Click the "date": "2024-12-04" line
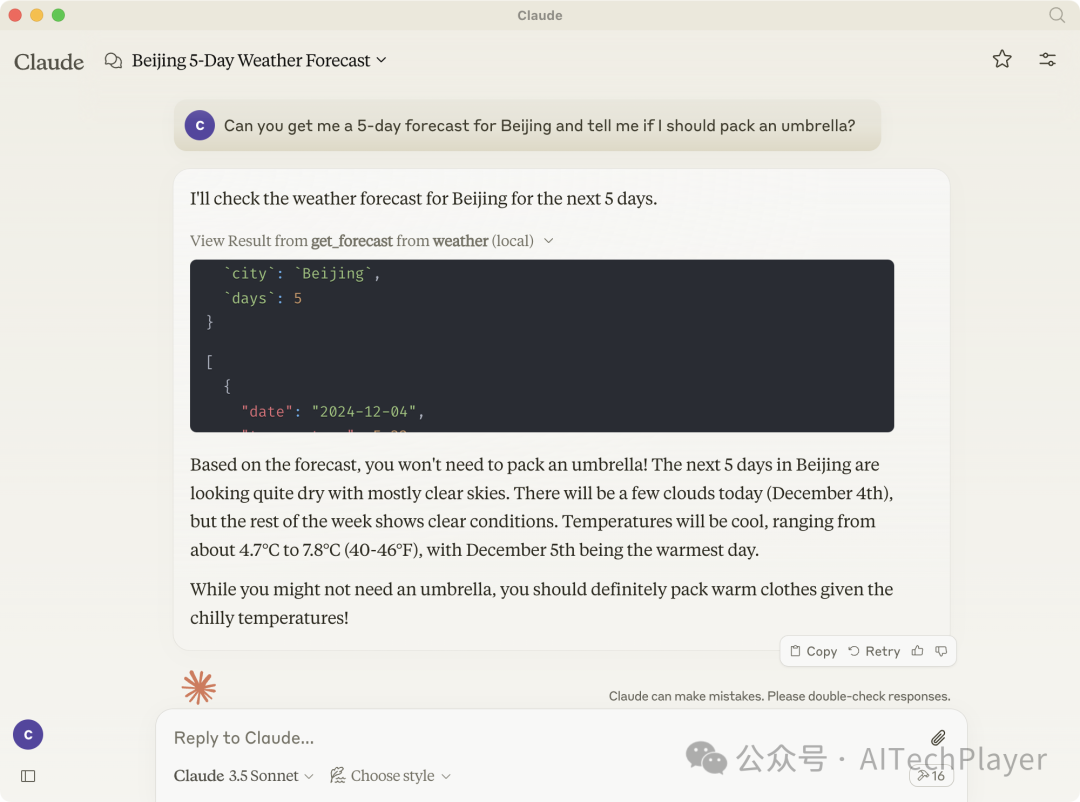This screenshot has height=802, width=1080. 332,411
